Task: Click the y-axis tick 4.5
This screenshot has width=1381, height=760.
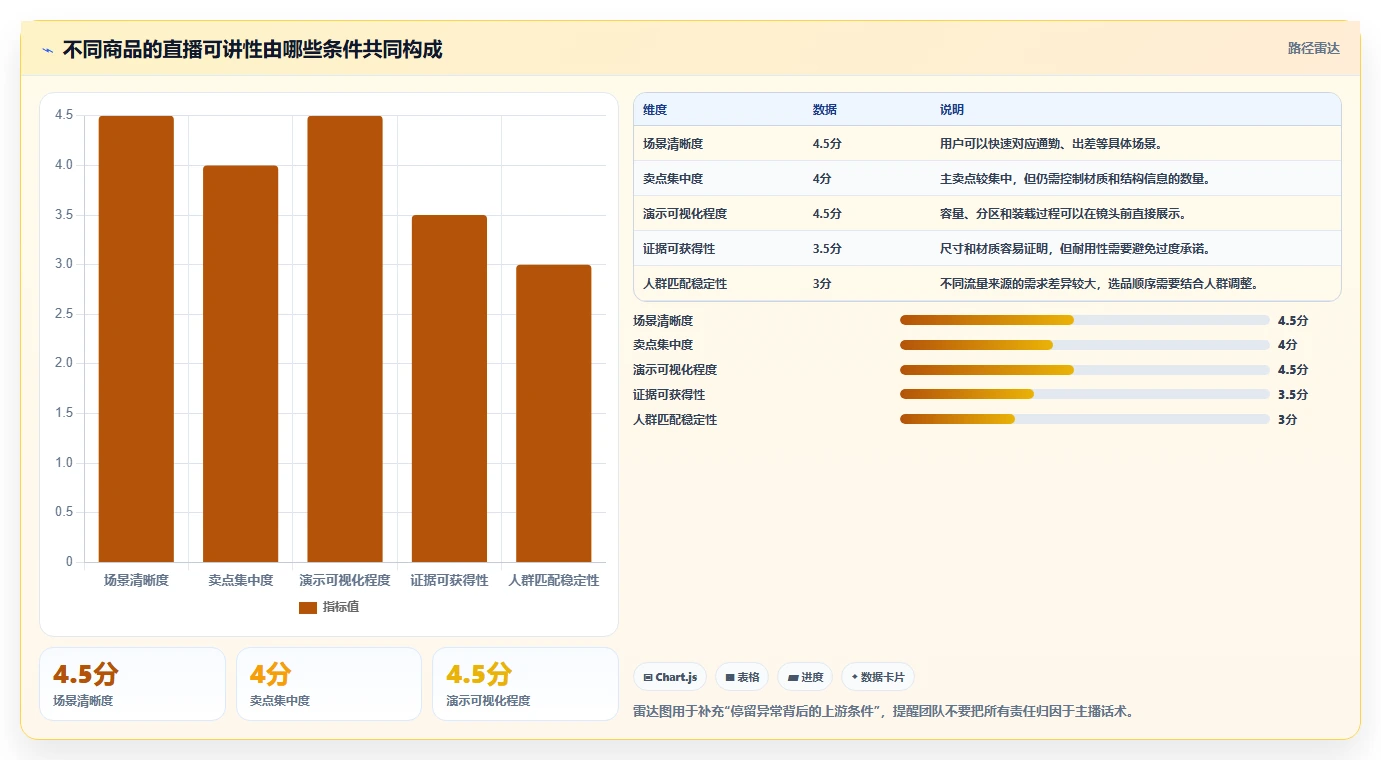Action: tap(64, 115)
